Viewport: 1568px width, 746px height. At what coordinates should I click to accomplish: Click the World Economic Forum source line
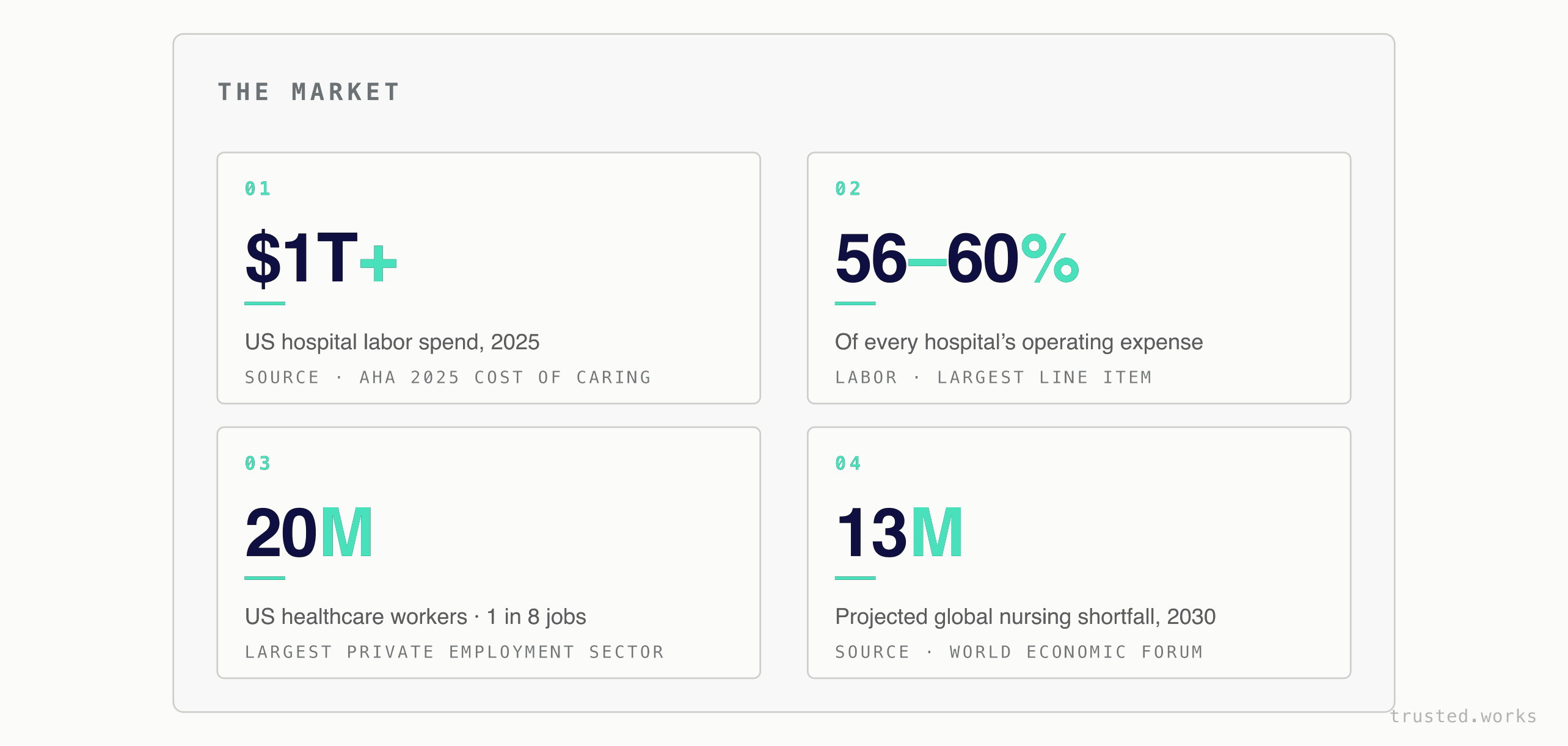[x=1019, y=652]
